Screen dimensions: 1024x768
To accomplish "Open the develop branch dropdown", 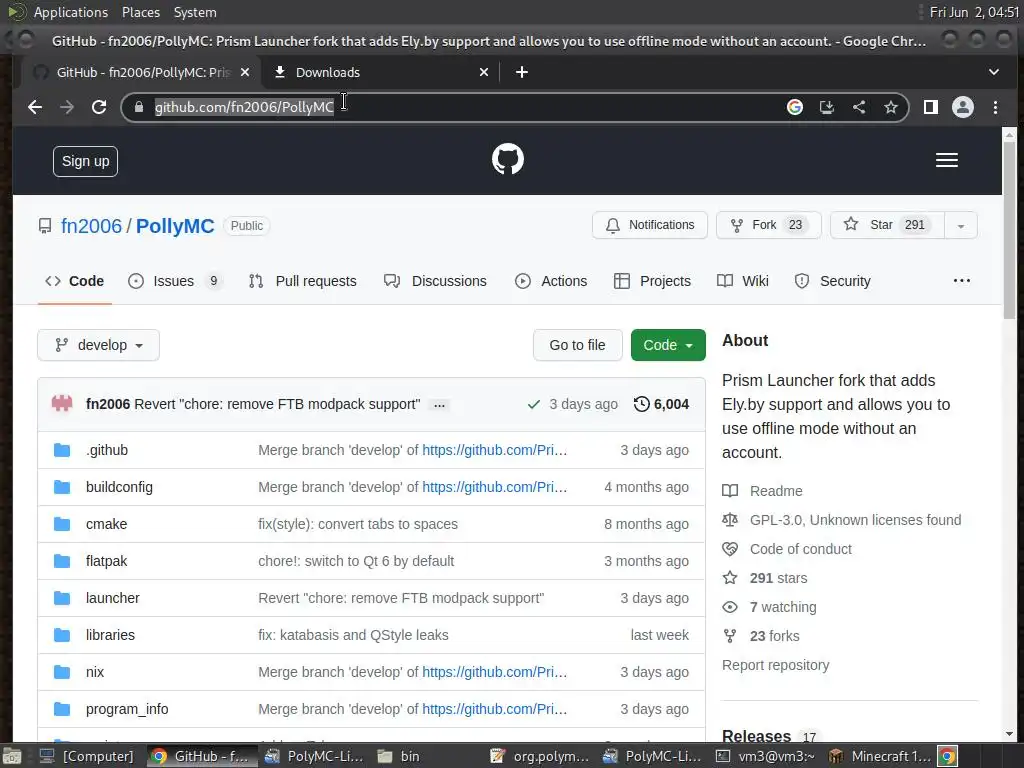I will tap(99, 345).
